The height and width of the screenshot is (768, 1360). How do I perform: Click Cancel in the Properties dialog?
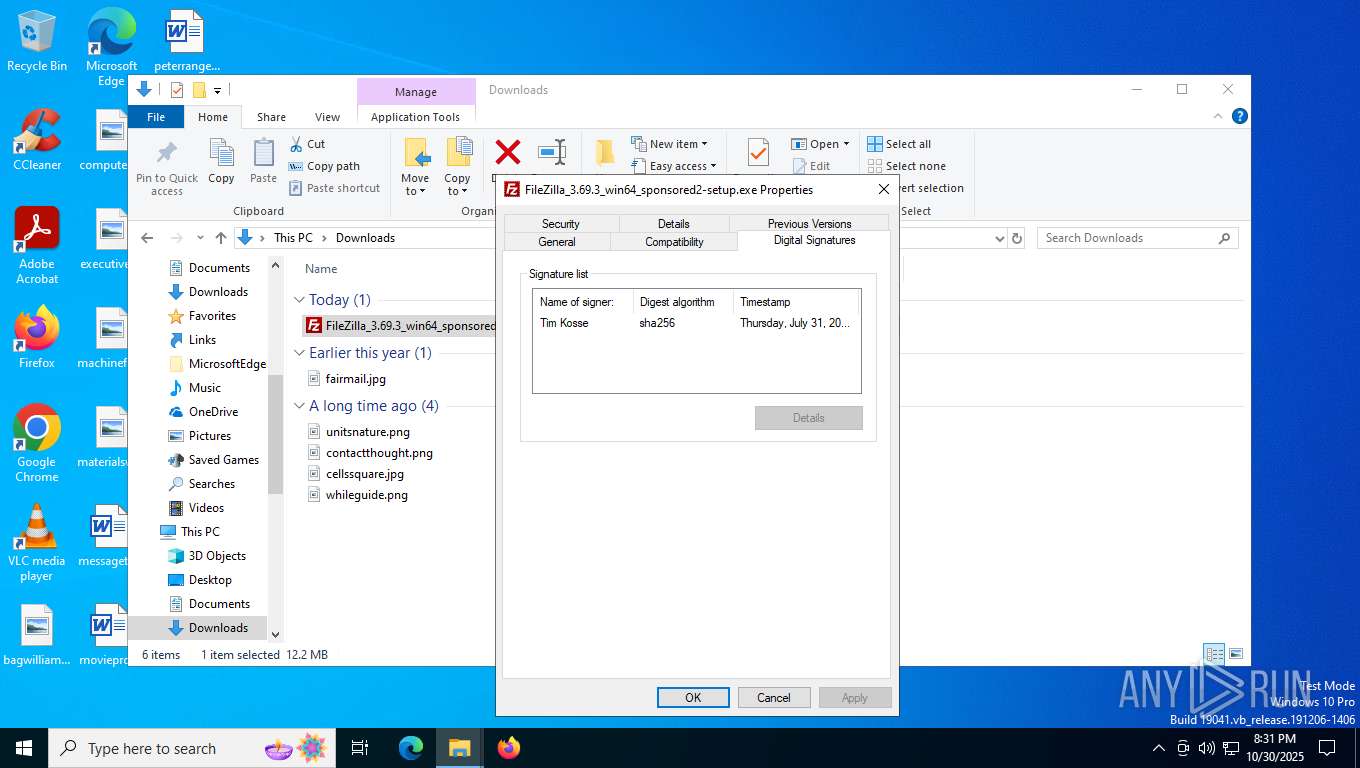pos(774,698)
